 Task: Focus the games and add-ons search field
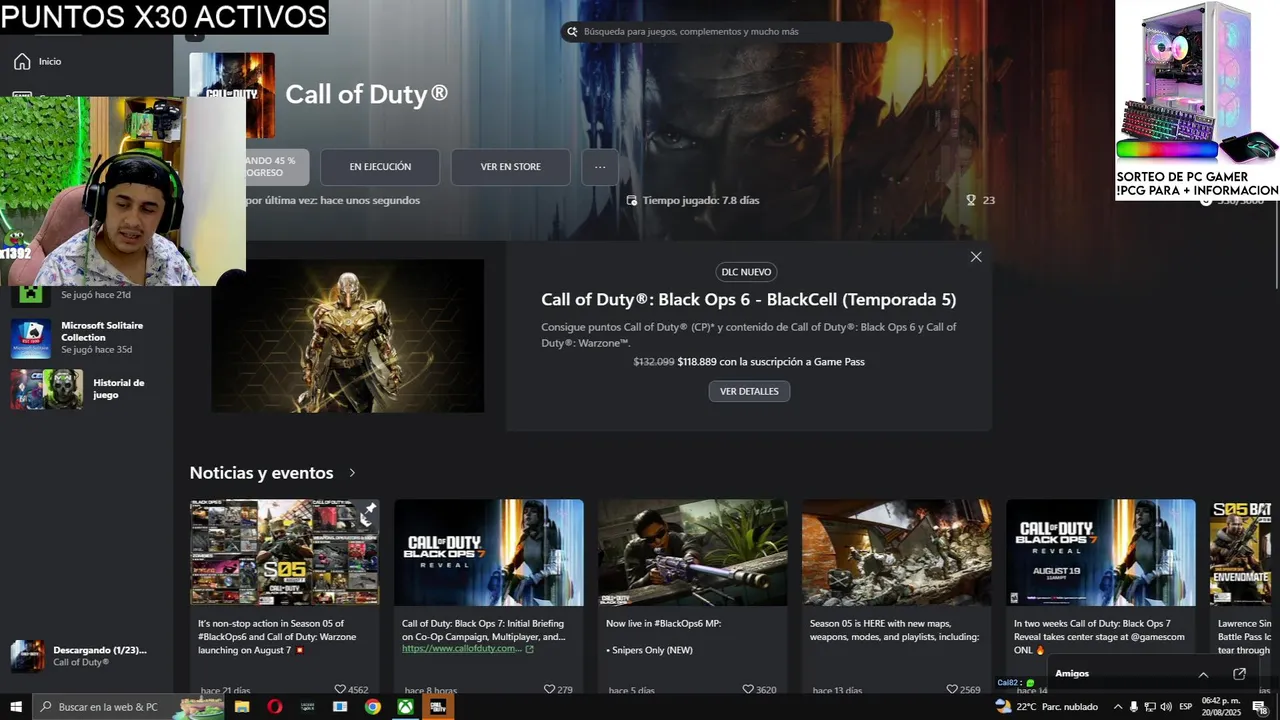[x=726, y=32]
